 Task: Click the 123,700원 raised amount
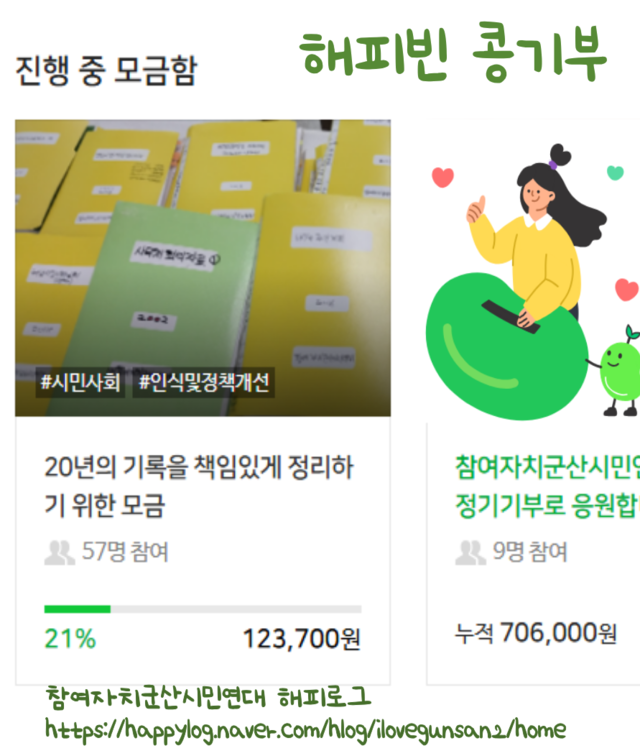pyautogui.click(x=301, y=639)
